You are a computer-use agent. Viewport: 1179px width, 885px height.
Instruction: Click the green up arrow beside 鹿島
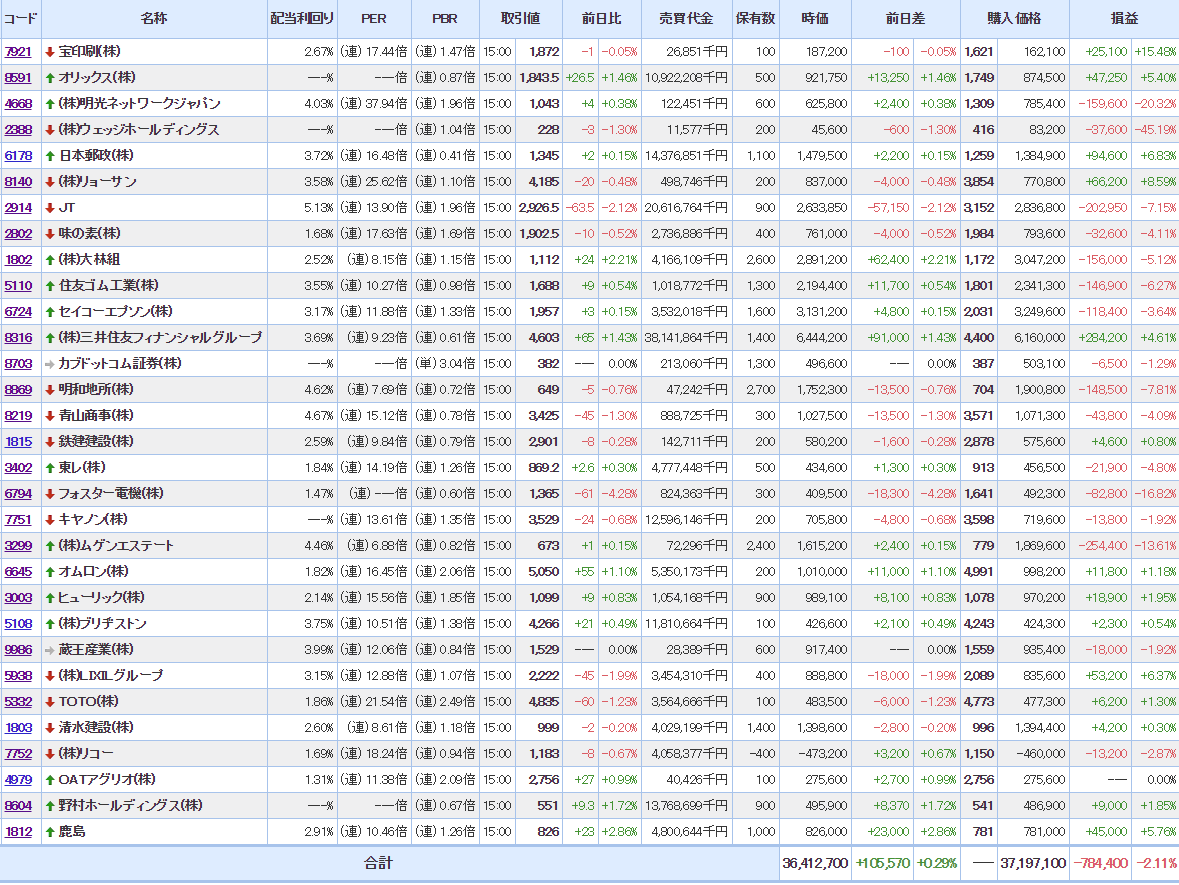(x=50, y=832)
